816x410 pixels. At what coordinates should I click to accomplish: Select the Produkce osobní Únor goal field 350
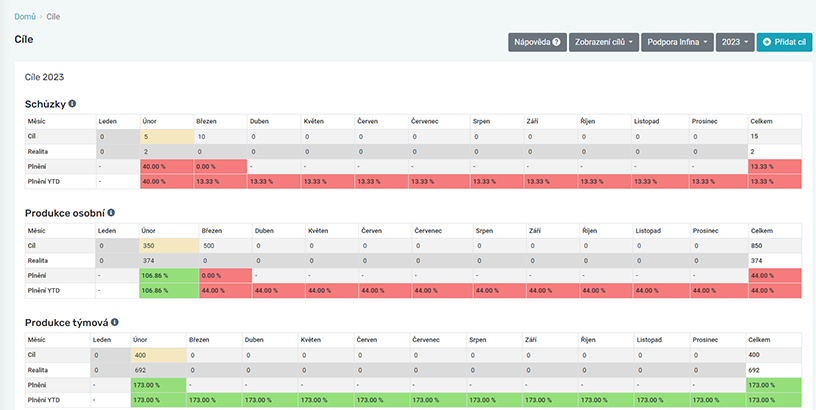(168, 245)
